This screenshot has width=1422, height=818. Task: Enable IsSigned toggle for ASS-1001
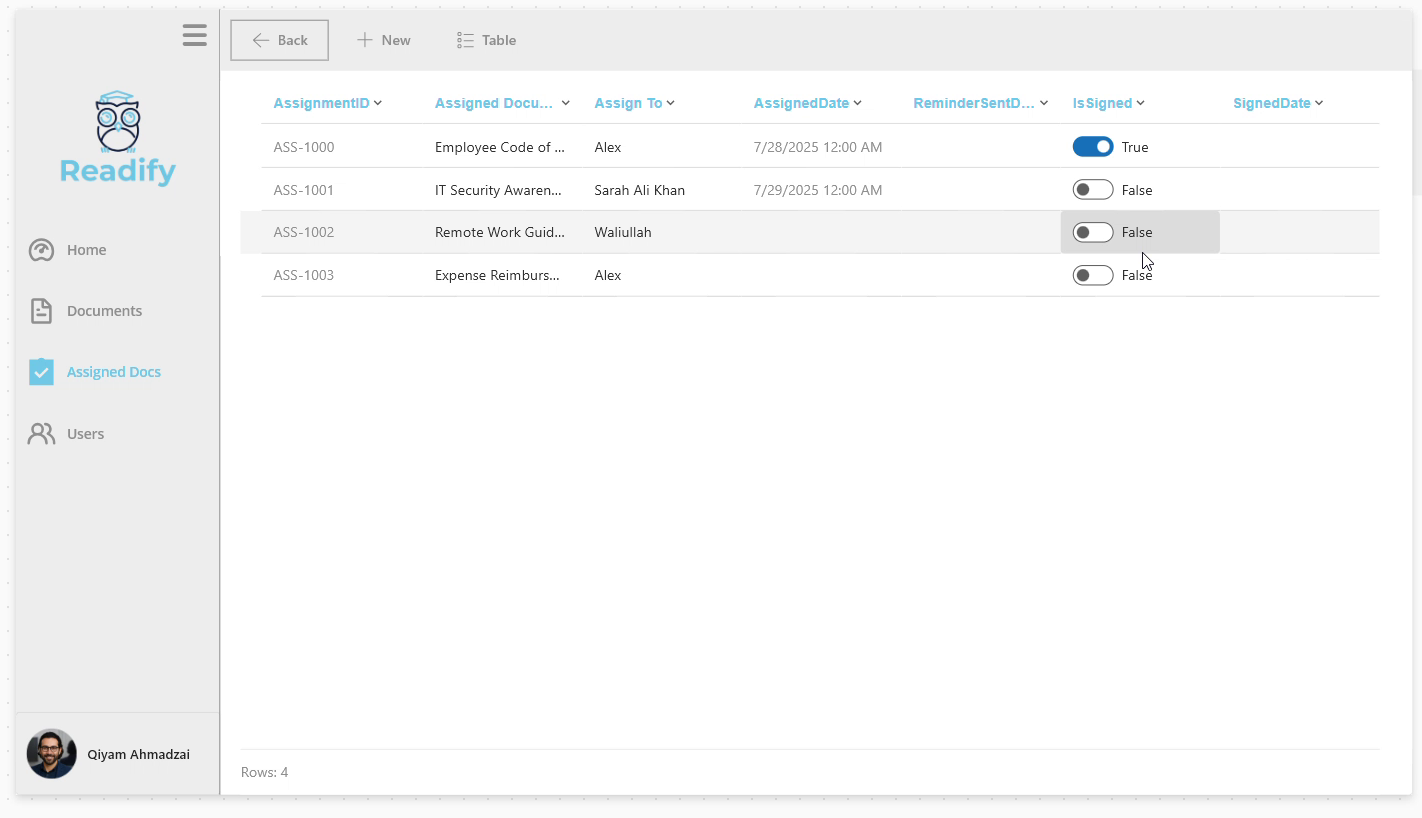tap(1092, 190)
